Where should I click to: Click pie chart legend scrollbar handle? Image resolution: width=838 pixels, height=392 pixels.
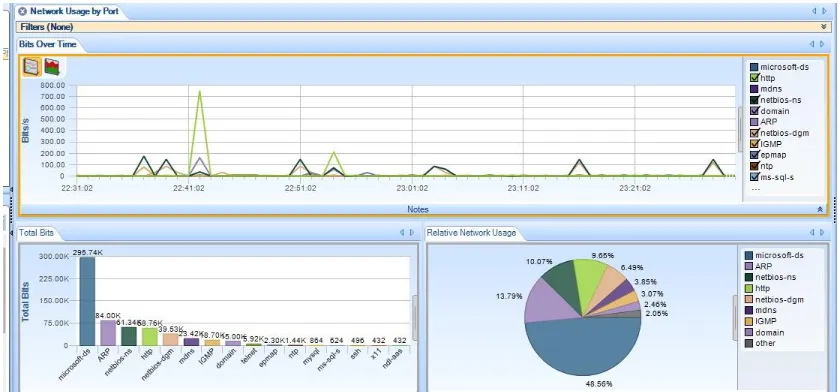pyautogui.click(x=735, y=318)
